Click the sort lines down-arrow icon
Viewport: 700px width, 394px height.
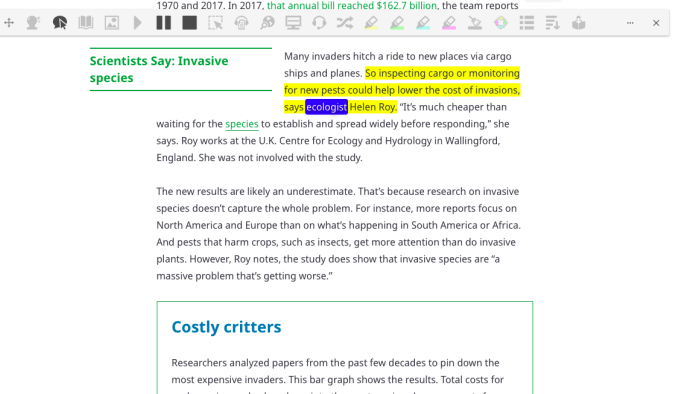[553, 23]
